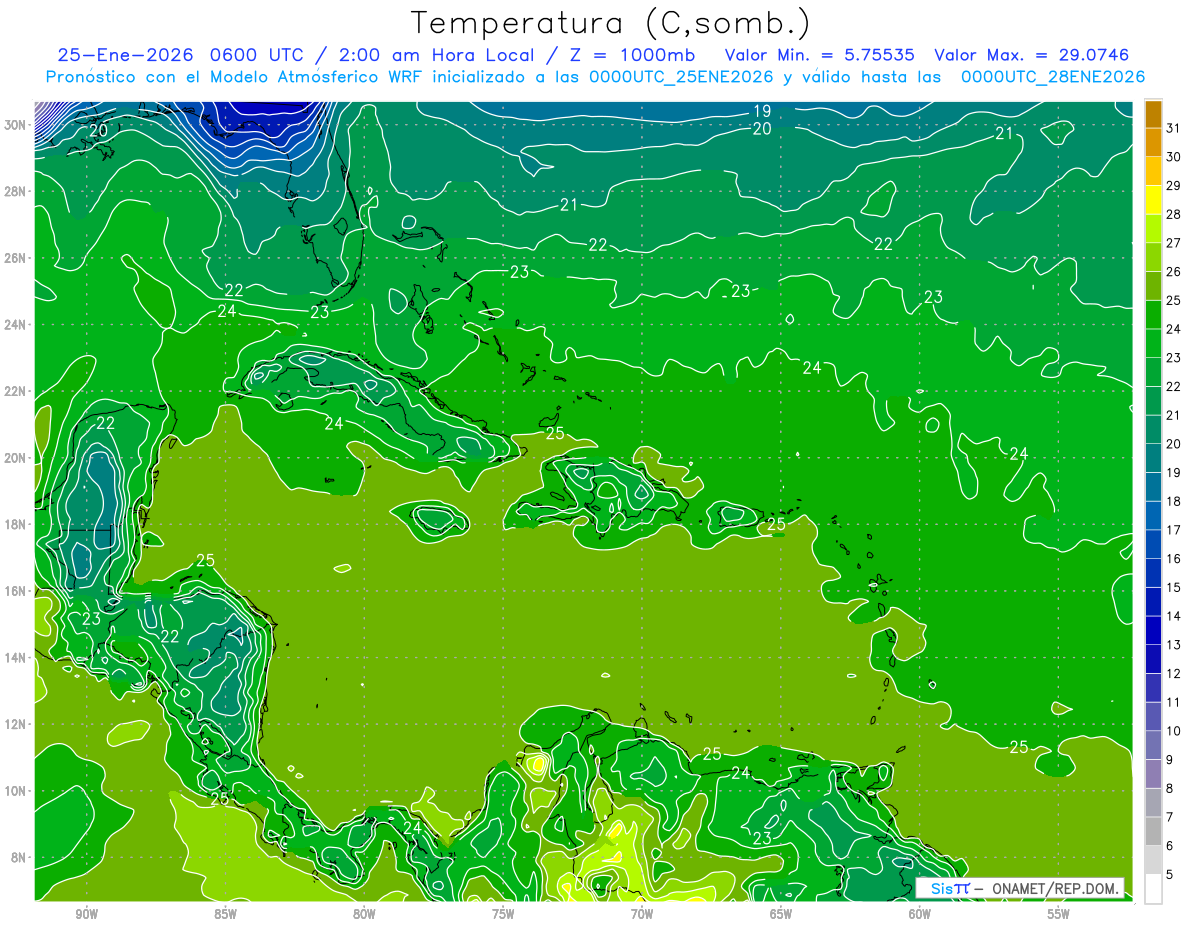Click the title "Temperatura (C,somb.)"
The width and height of the screenshot is (1200, 927).
pos(611,24)
